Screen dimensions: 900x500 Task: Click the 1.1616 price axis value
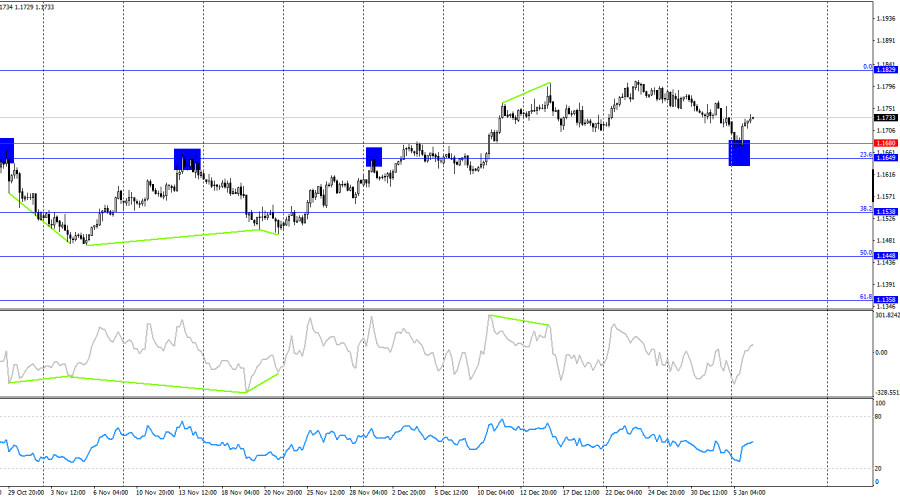tap(886, 175)
